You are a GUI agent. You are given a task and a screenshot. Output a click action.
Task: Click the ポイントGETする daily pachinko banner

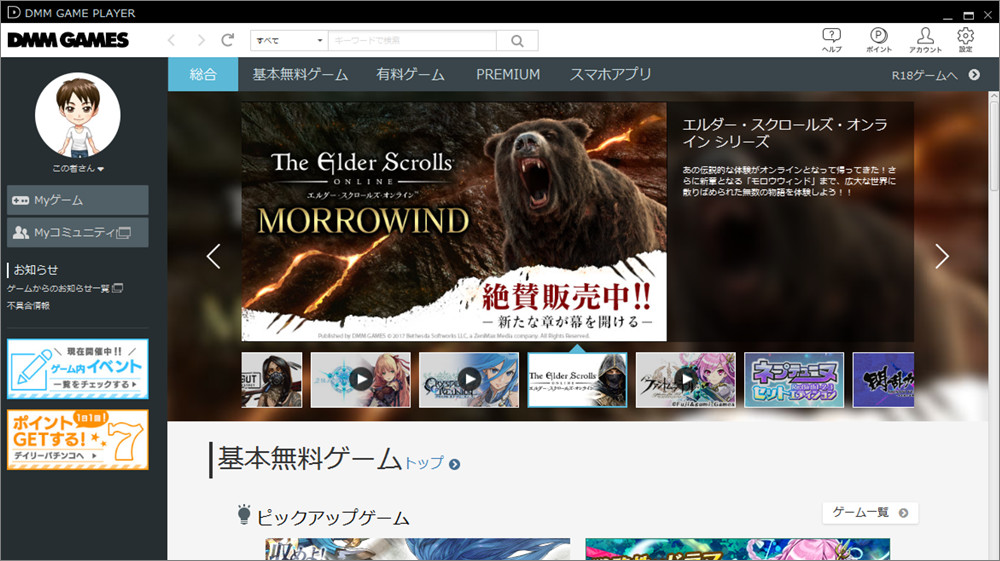coord(78,440)
